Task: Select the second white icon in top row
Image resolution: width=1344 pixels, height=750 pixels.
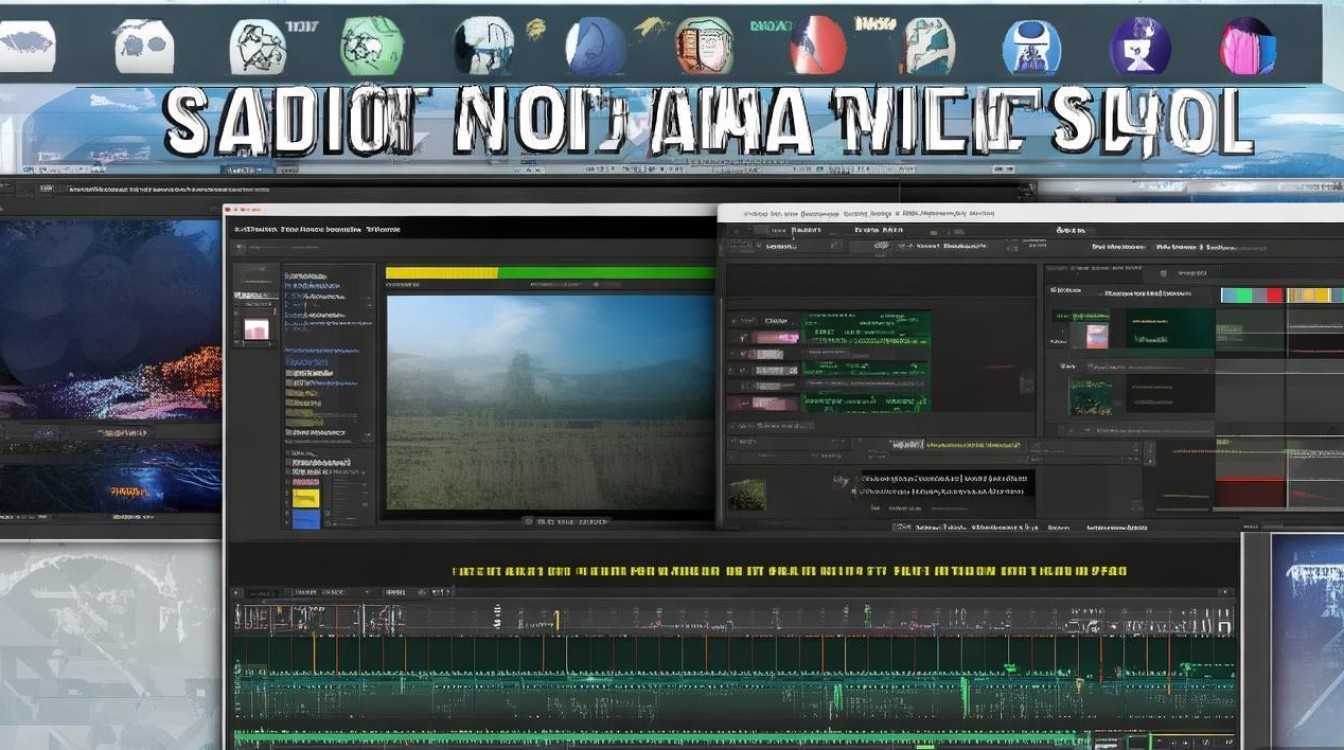Action: tap(143, 46)
